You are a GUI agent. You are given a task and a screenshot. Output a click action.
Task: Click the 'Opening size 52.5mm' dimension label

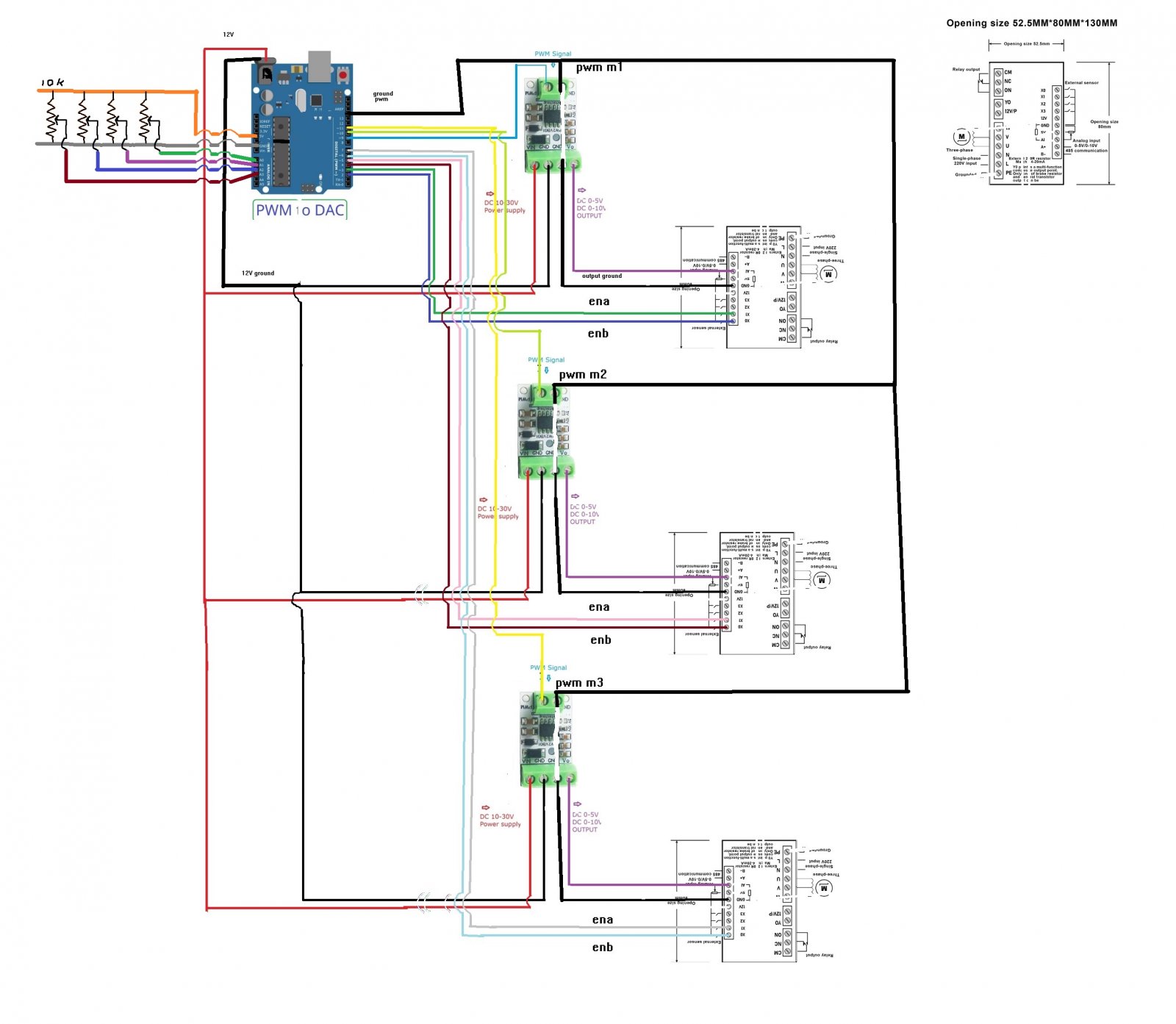point(1027,43)
